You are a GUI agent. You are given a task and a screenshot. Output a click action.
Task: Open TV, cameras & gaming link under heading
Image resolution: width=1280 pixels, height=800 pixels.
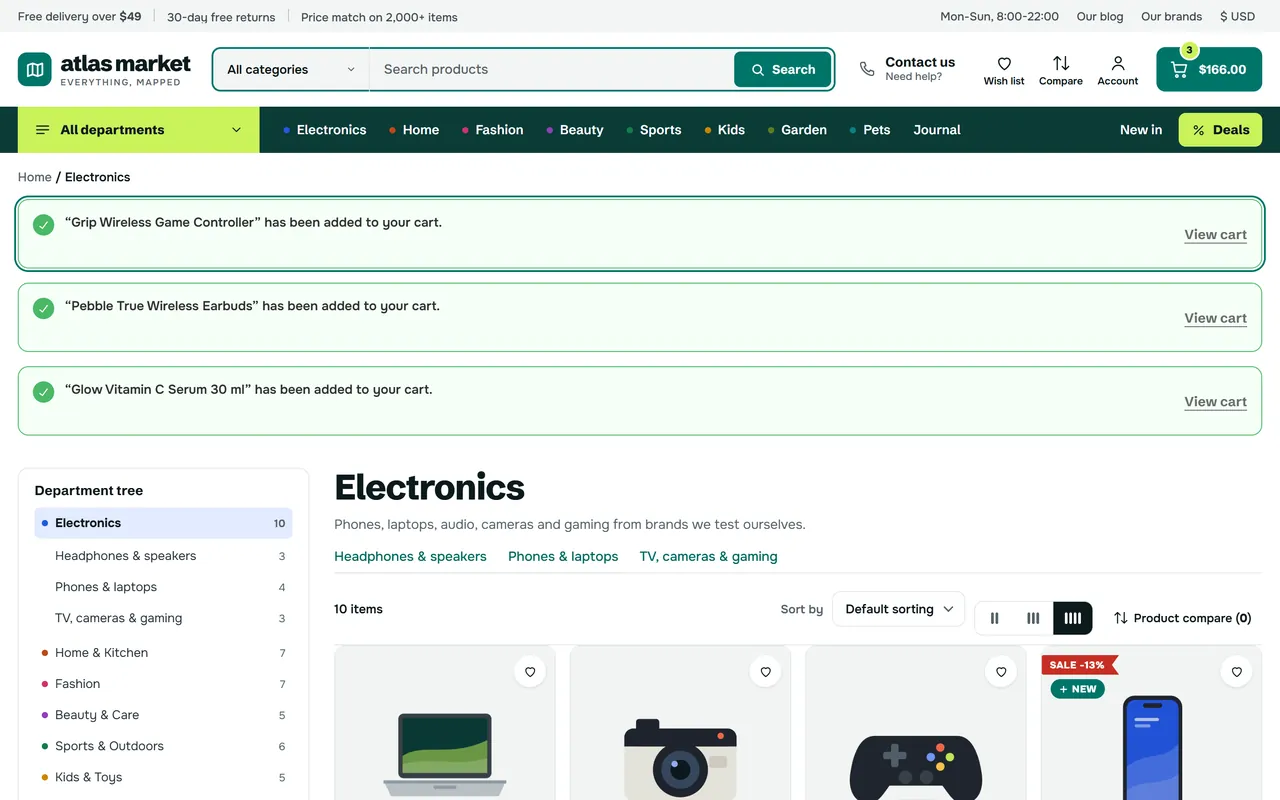tap(708, 556)
